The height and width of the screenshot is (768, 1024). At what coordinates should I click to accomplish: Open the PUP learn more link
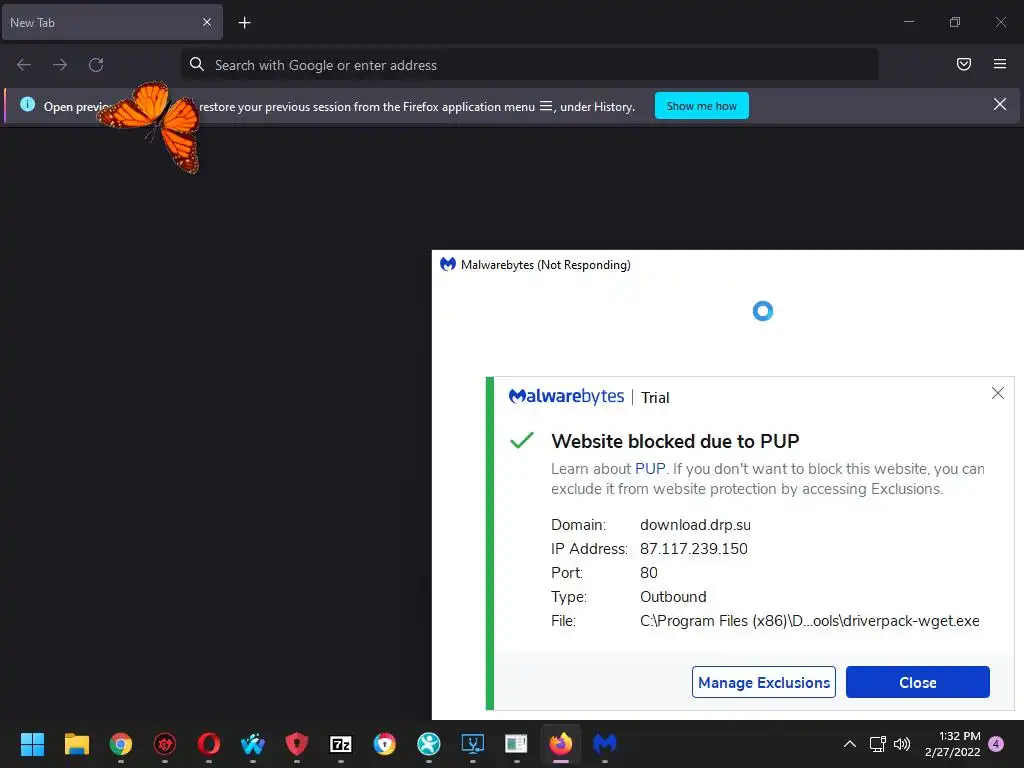coord(650,469)
